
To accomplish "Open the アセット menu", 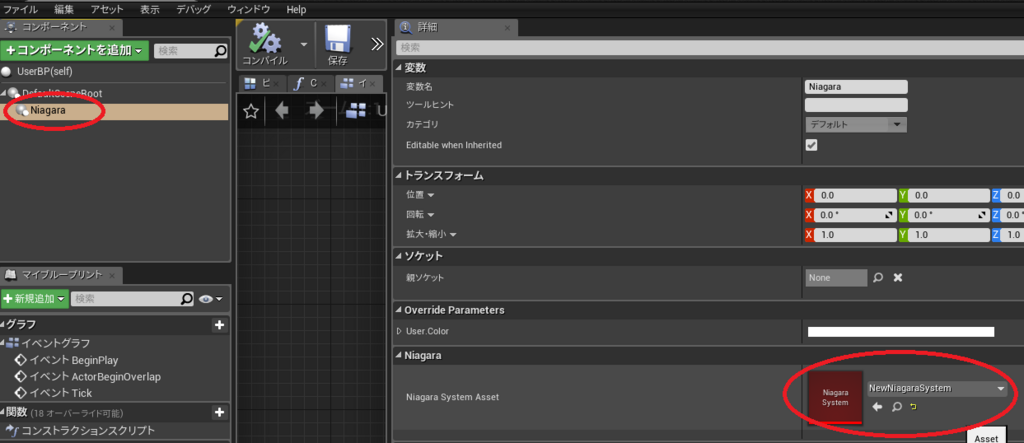I will [107, 10].
